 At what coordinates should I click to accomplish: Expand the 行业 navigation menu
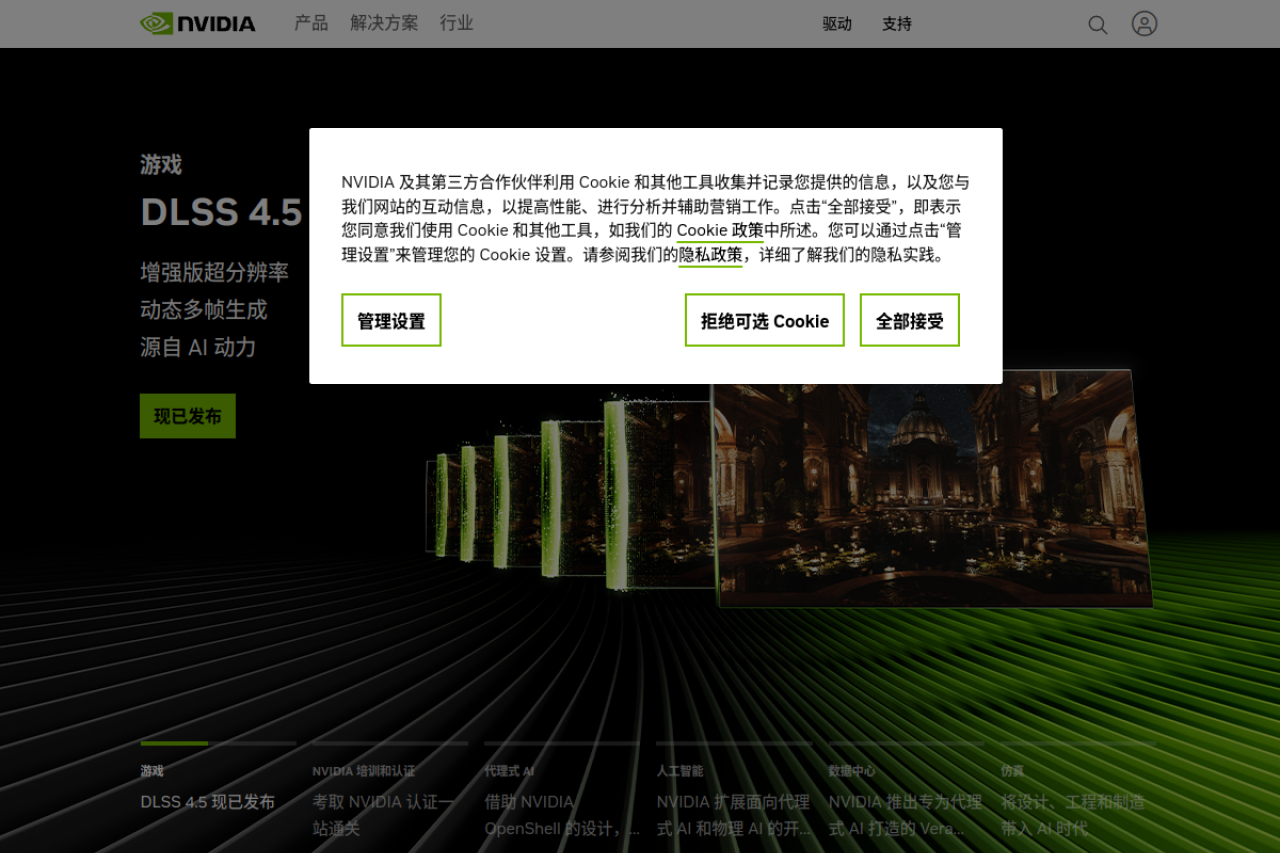point(457,23)
